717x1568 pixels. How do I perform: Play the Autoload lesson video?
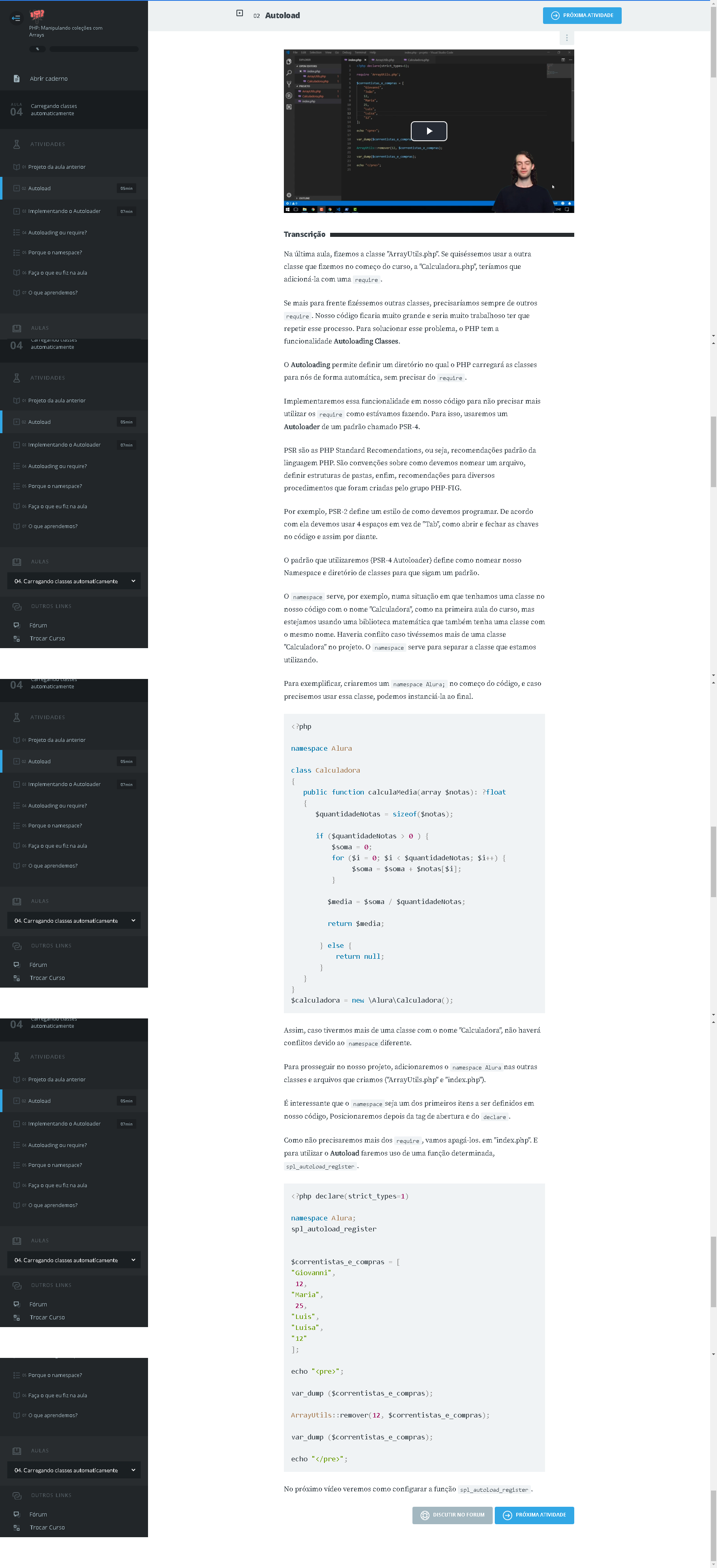pyautogui.click(x=429, y=131)
